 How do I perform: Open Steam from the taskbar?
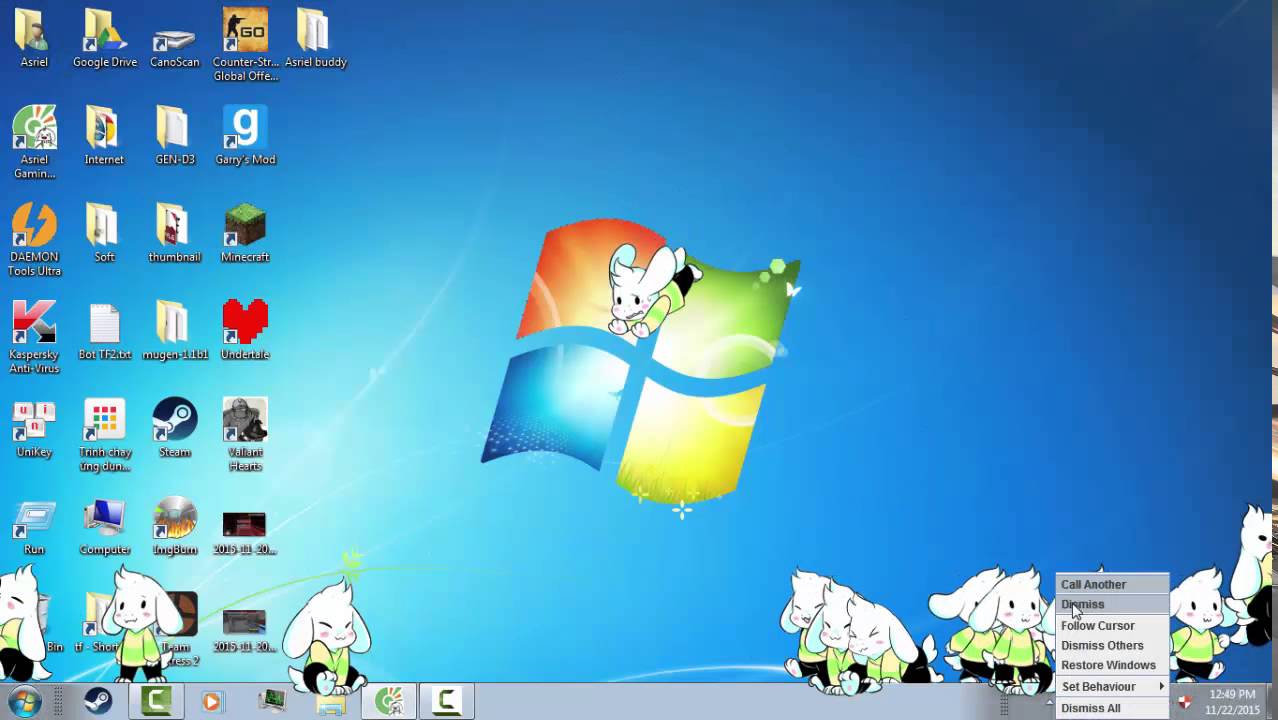tap(97, 701)
